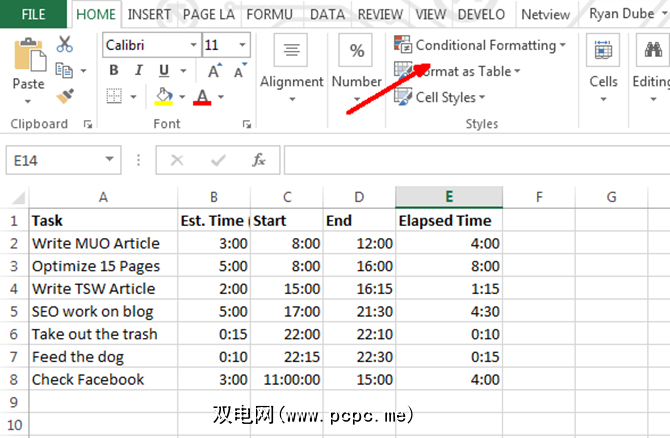
Task: Switch to the DEVELOPER tab
Action: click(x=481, y=15)
